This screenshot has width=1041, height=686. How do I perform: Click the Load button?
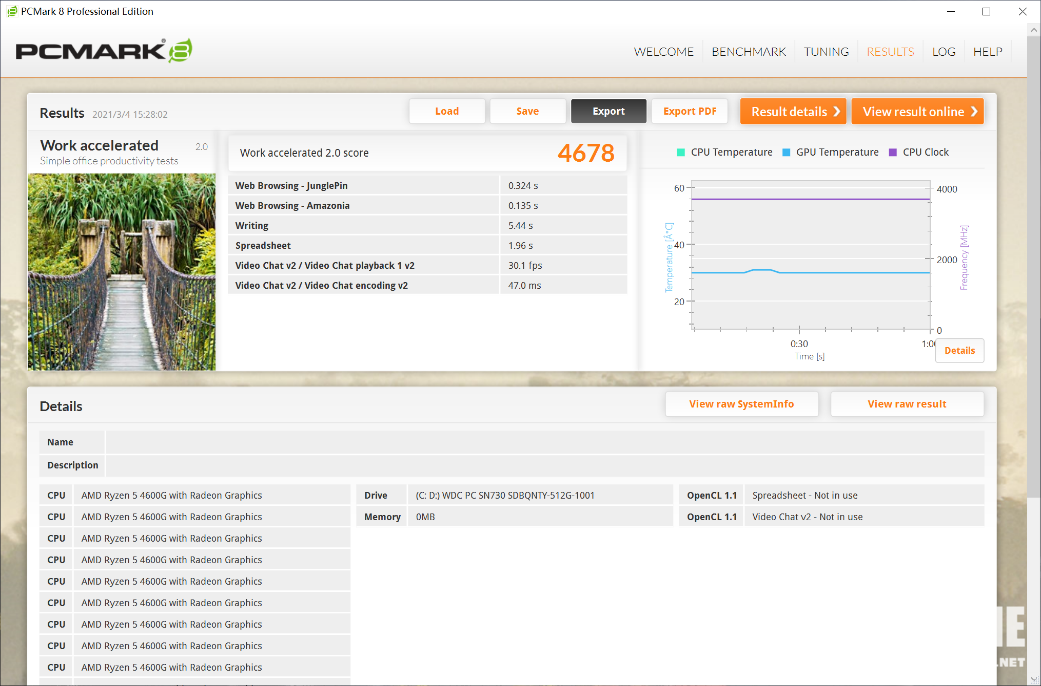click(447, 111)
